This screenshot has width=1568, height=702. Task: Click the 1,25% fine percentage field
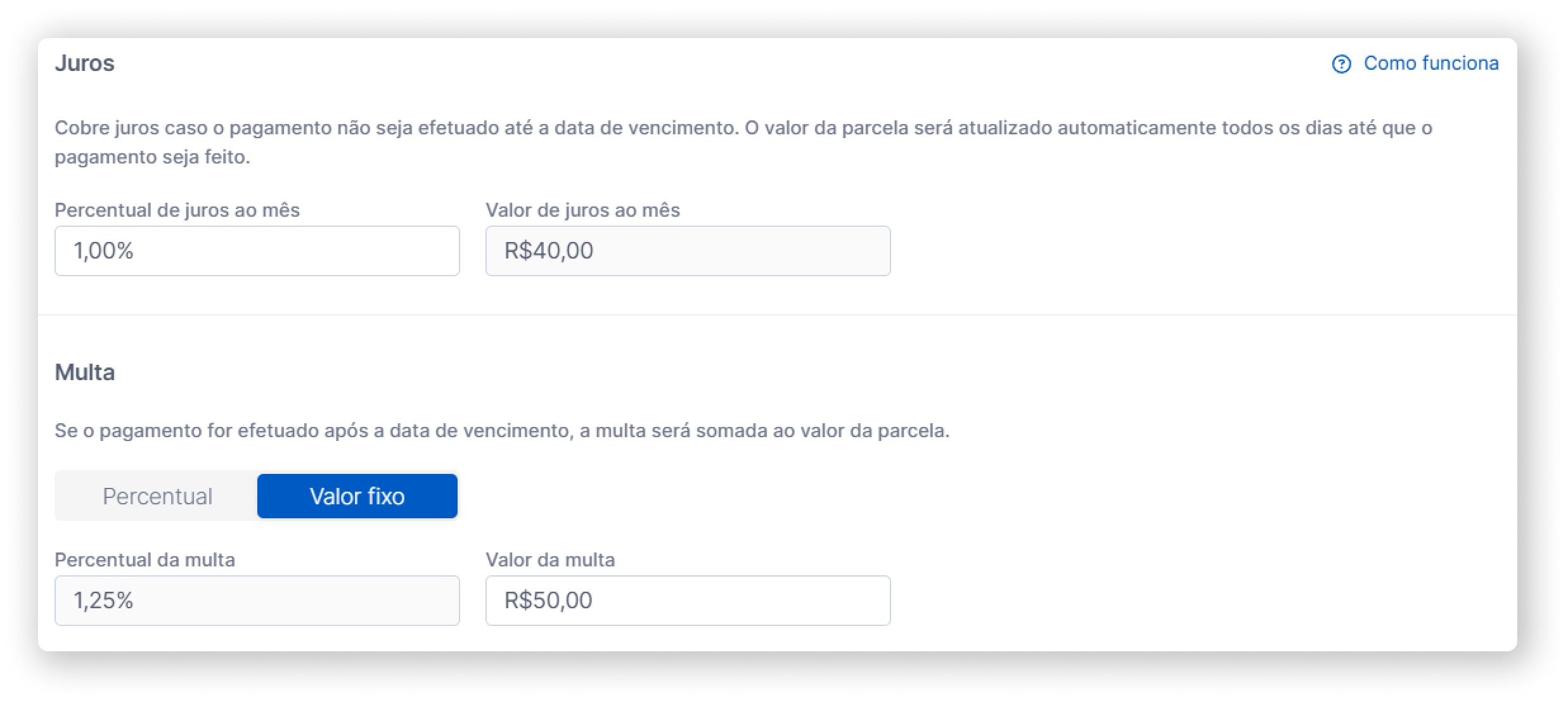tap(257, 601)
